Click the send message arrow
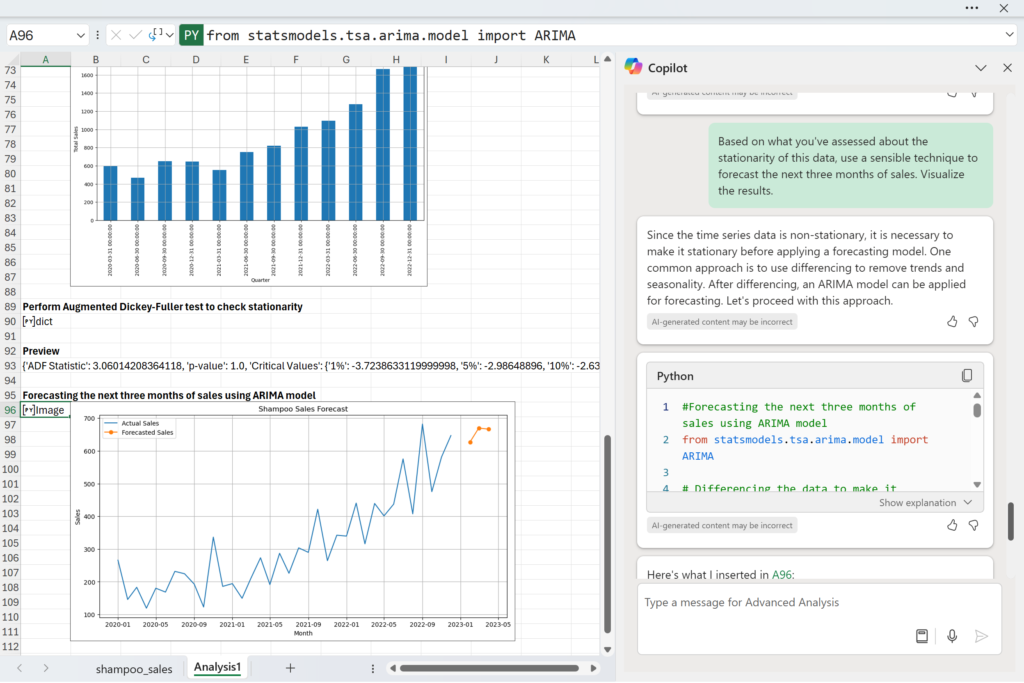Screen dimensions: 1024x683 pyautogui.click(x=981, y=636)
